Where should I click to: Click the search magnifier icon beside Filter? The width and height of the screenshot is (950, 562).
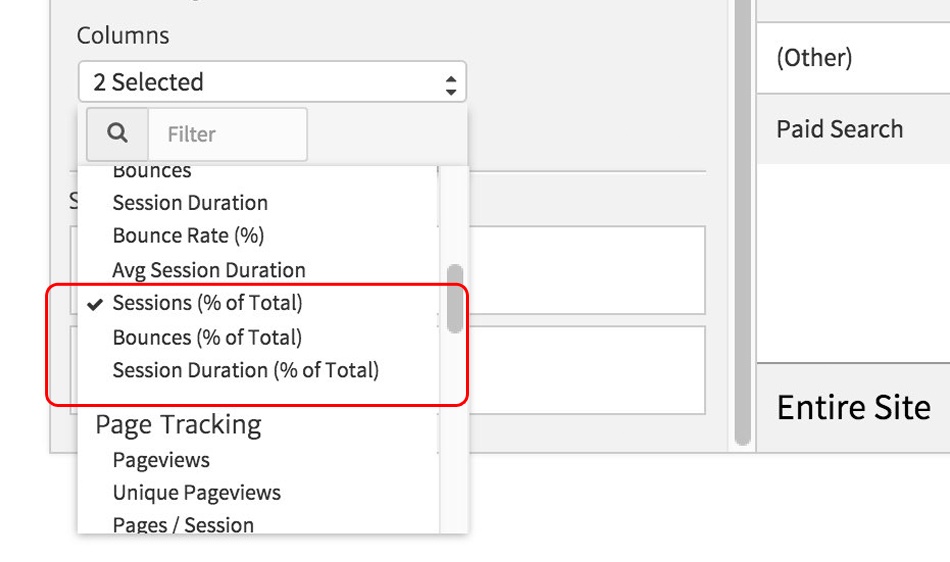coord(117,134)
